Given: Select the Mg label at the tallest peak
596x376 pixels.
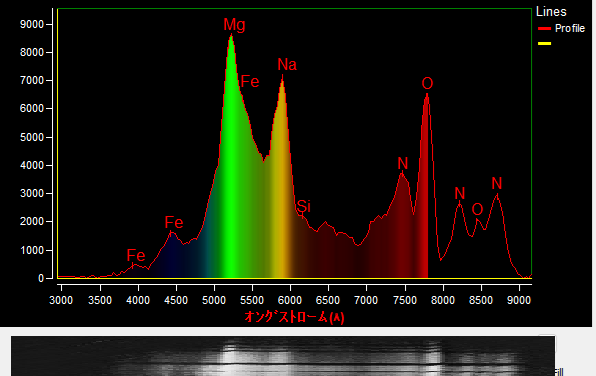Looking at the screenshot, I should pyautogui.click(x=234, y=25).
